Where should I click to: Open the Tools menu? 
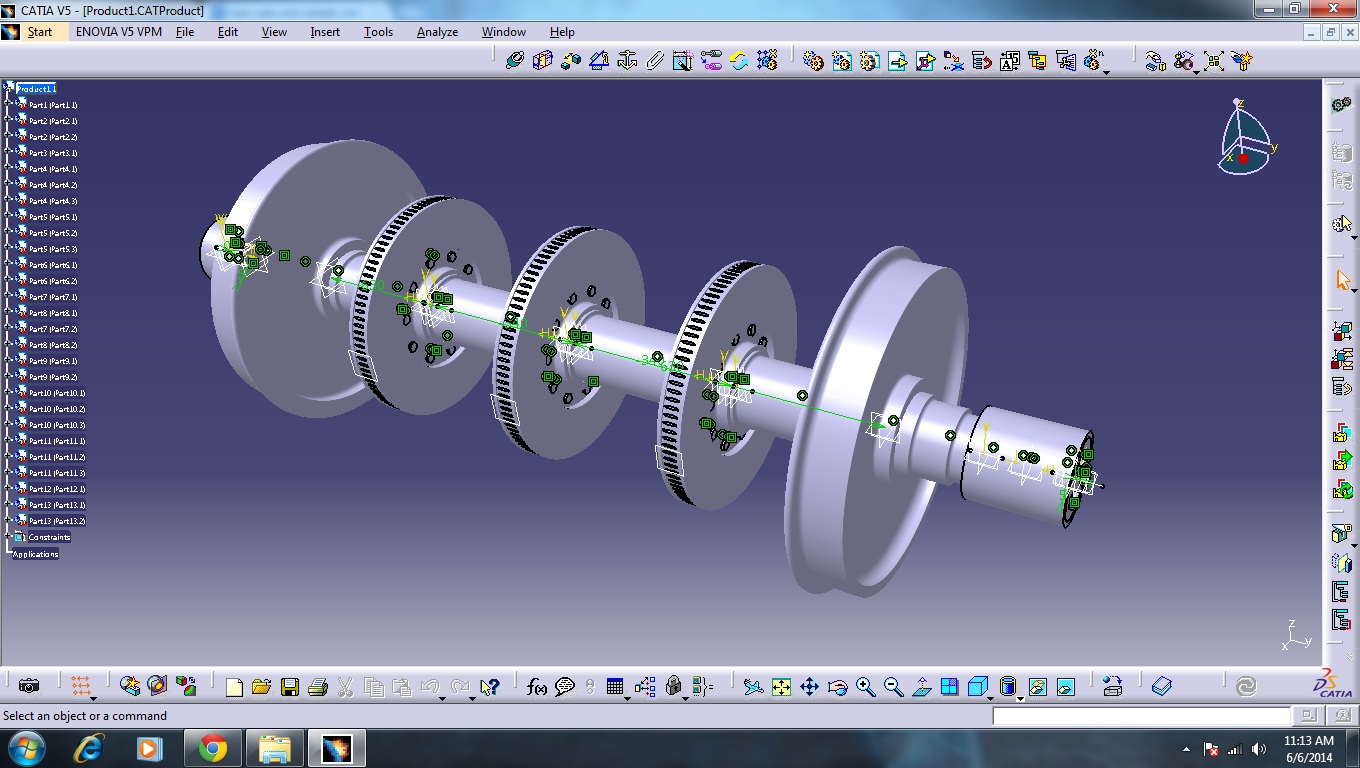(x=378, y=32)
